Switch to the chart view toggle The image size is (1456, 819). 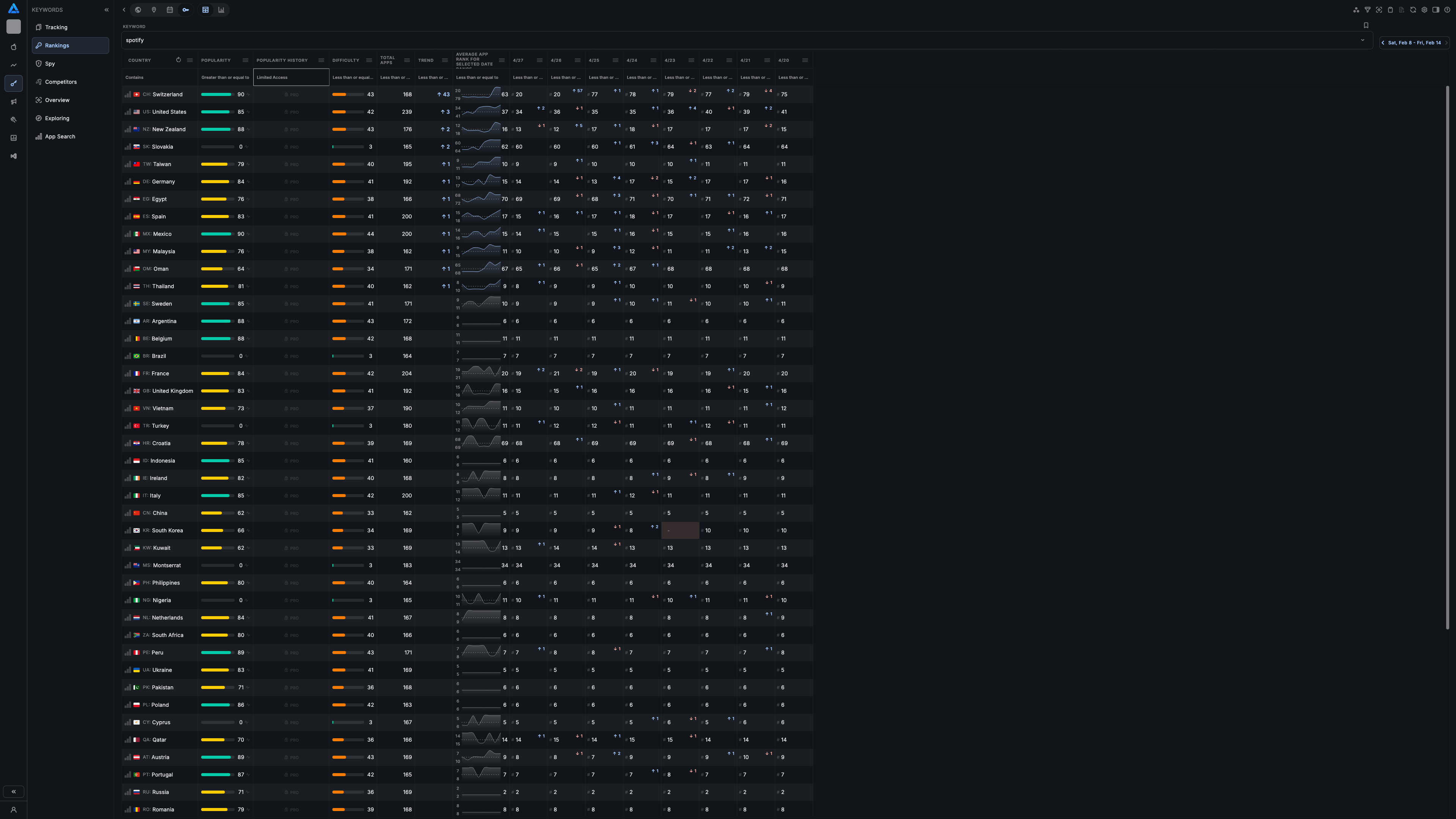[x=221, y=9]
